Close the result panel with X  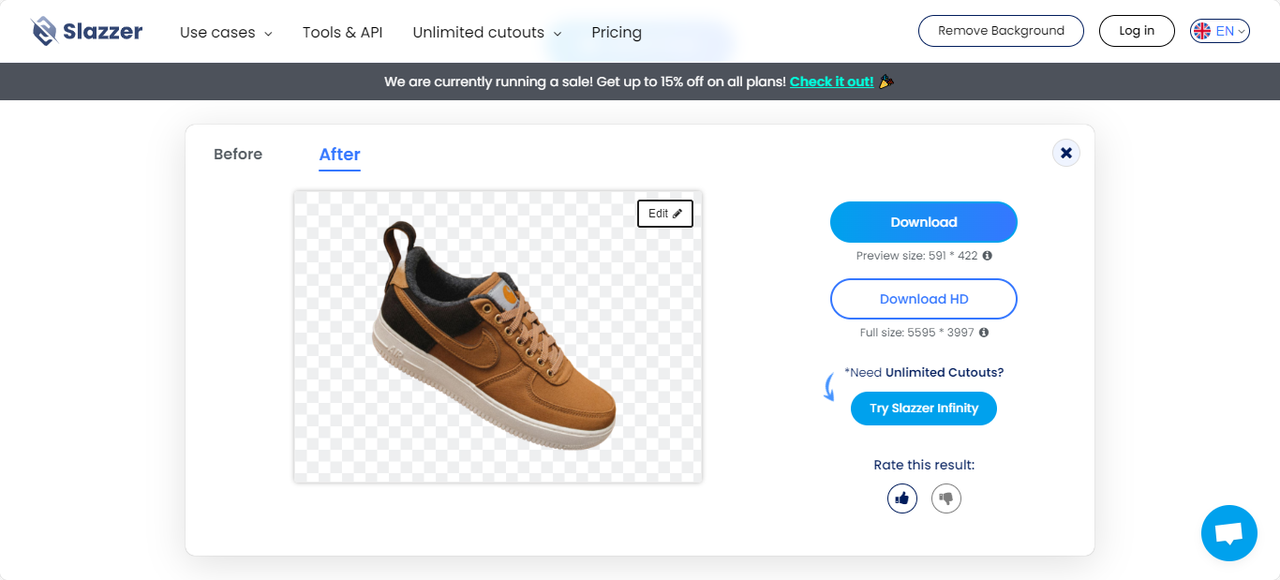[x=1066, y=153]
